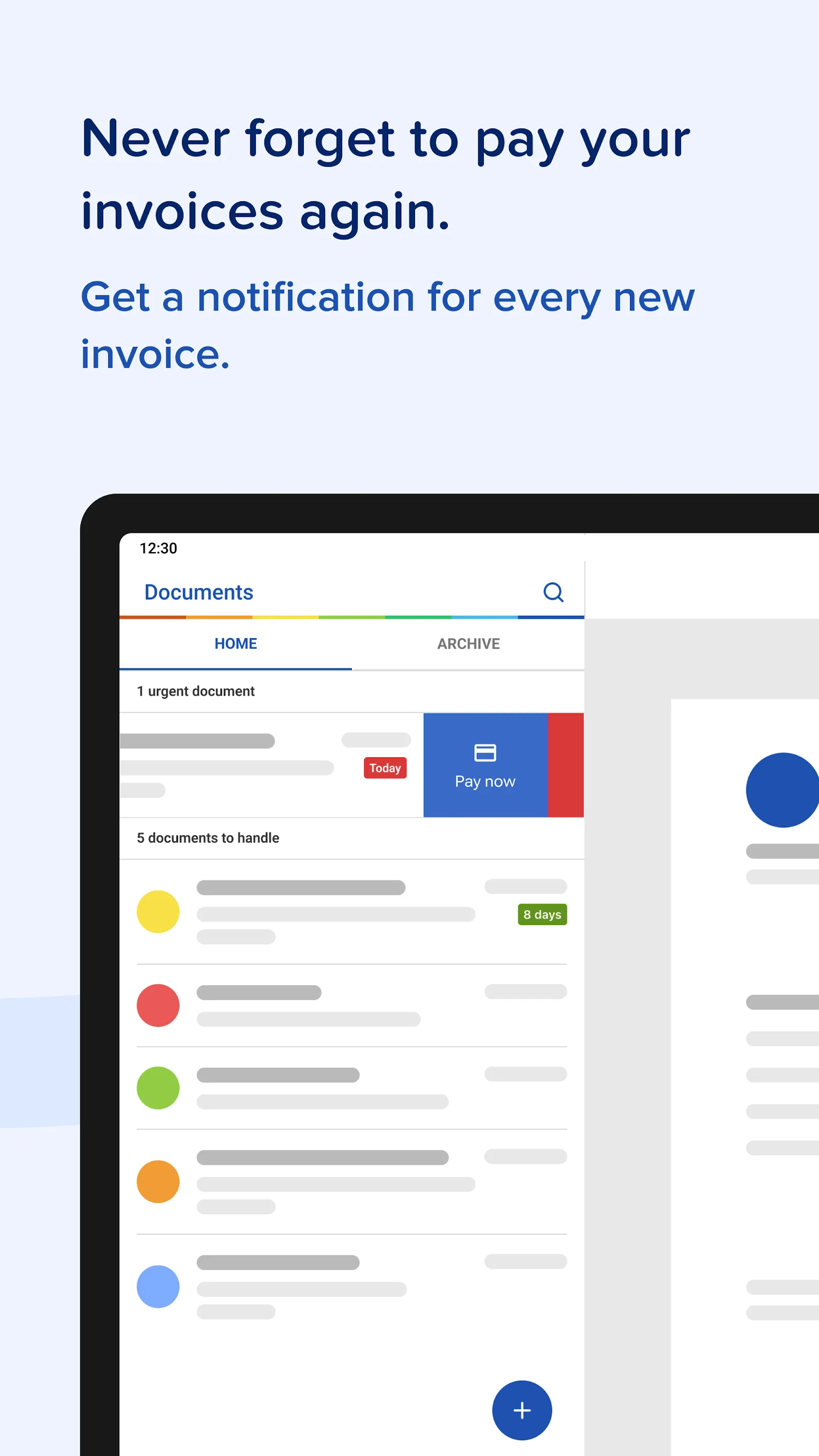Click the green 8 days badge
The width and height of the screenshot is (819, 1456).
tap(542, 915)
